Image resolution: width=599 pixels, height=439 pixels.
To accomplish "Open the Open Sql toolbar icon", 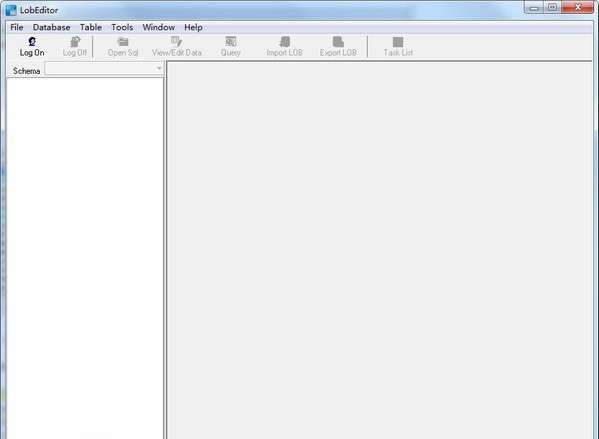I will tap(123, 41).
